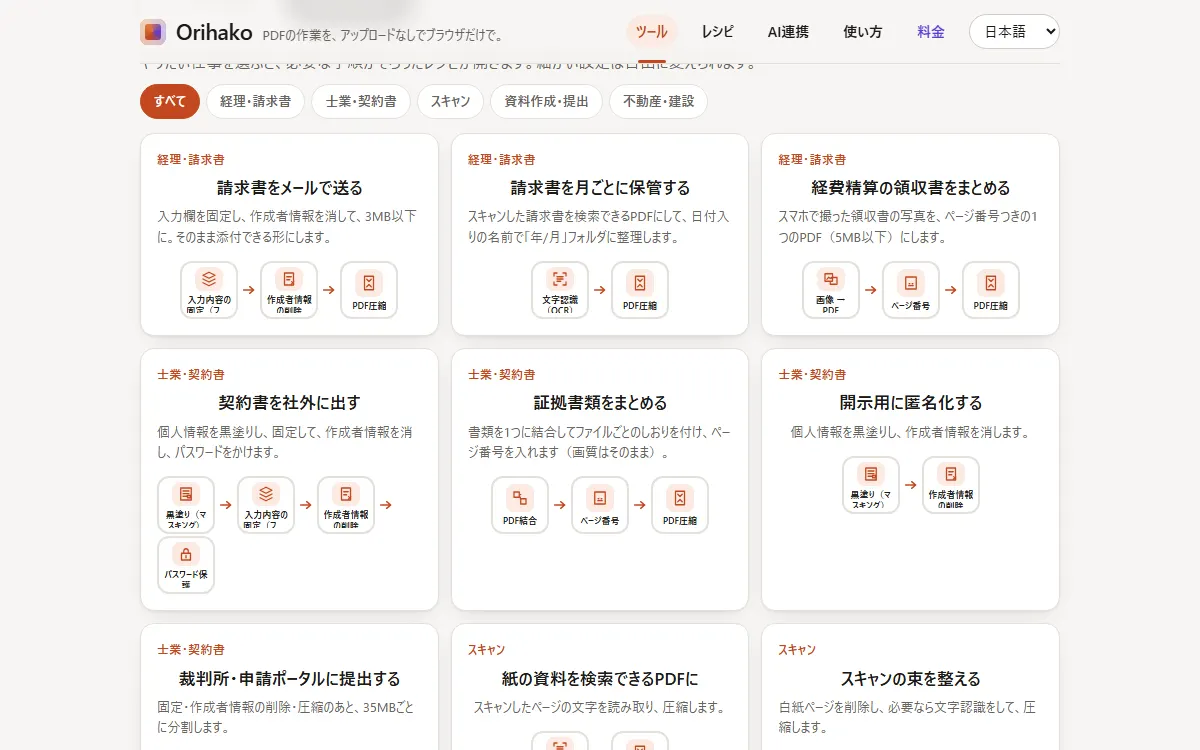Click PDF圧縮 step in 請求書をメールで送る card

pyautogui.click(x=369, y=290)
